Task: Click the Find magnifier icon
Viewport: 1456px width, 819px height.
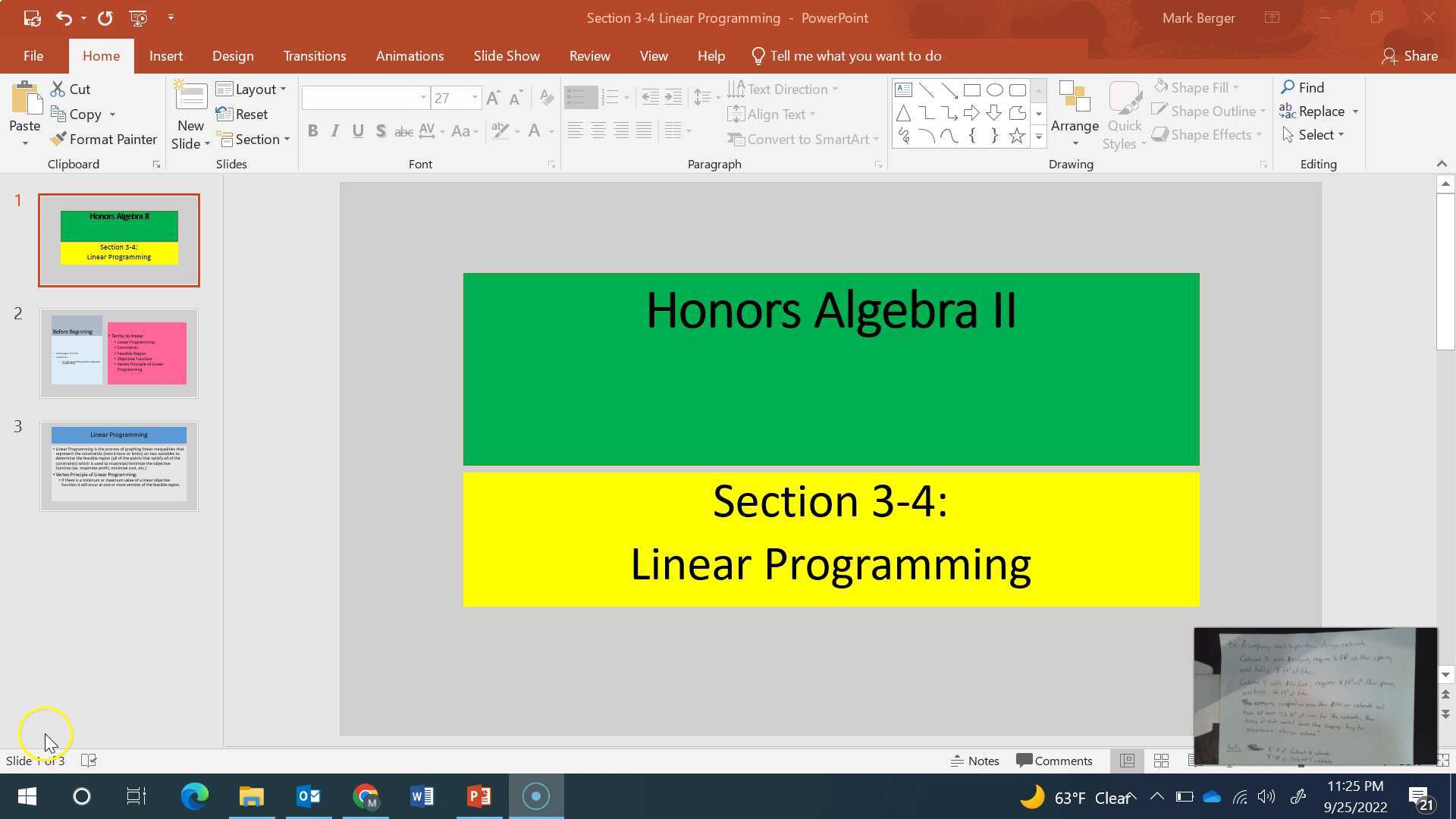Action: click(1287, 88)
